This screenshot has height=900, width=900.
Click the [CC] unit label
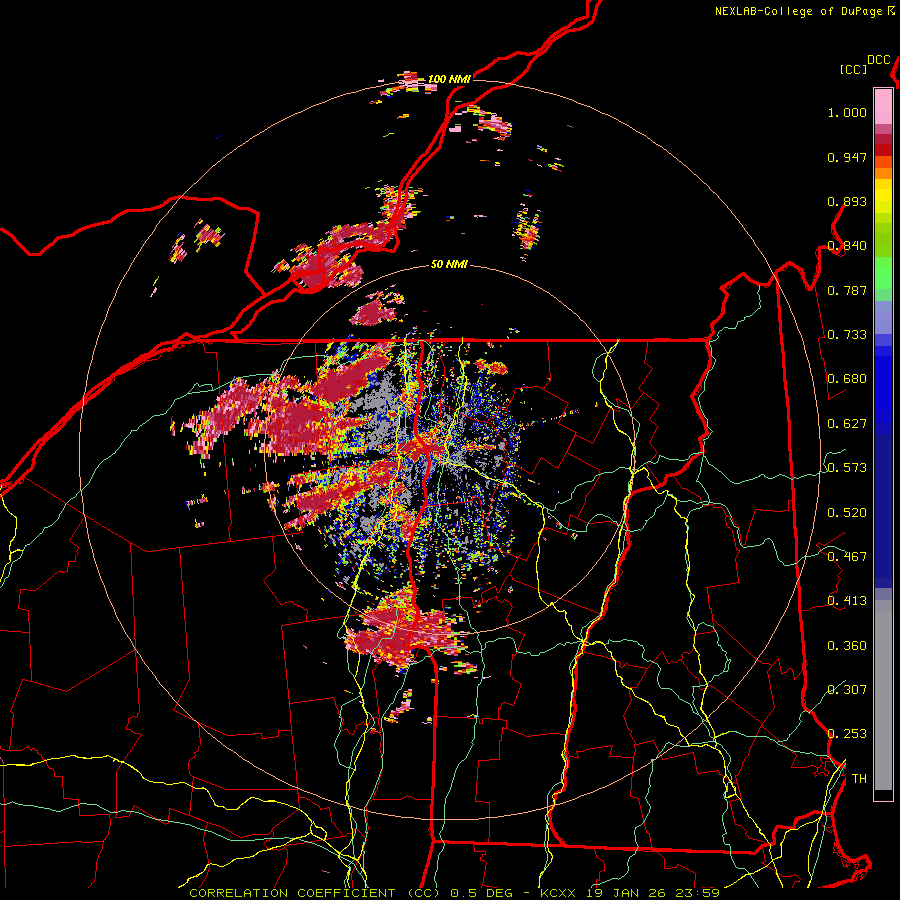(853, 69)
